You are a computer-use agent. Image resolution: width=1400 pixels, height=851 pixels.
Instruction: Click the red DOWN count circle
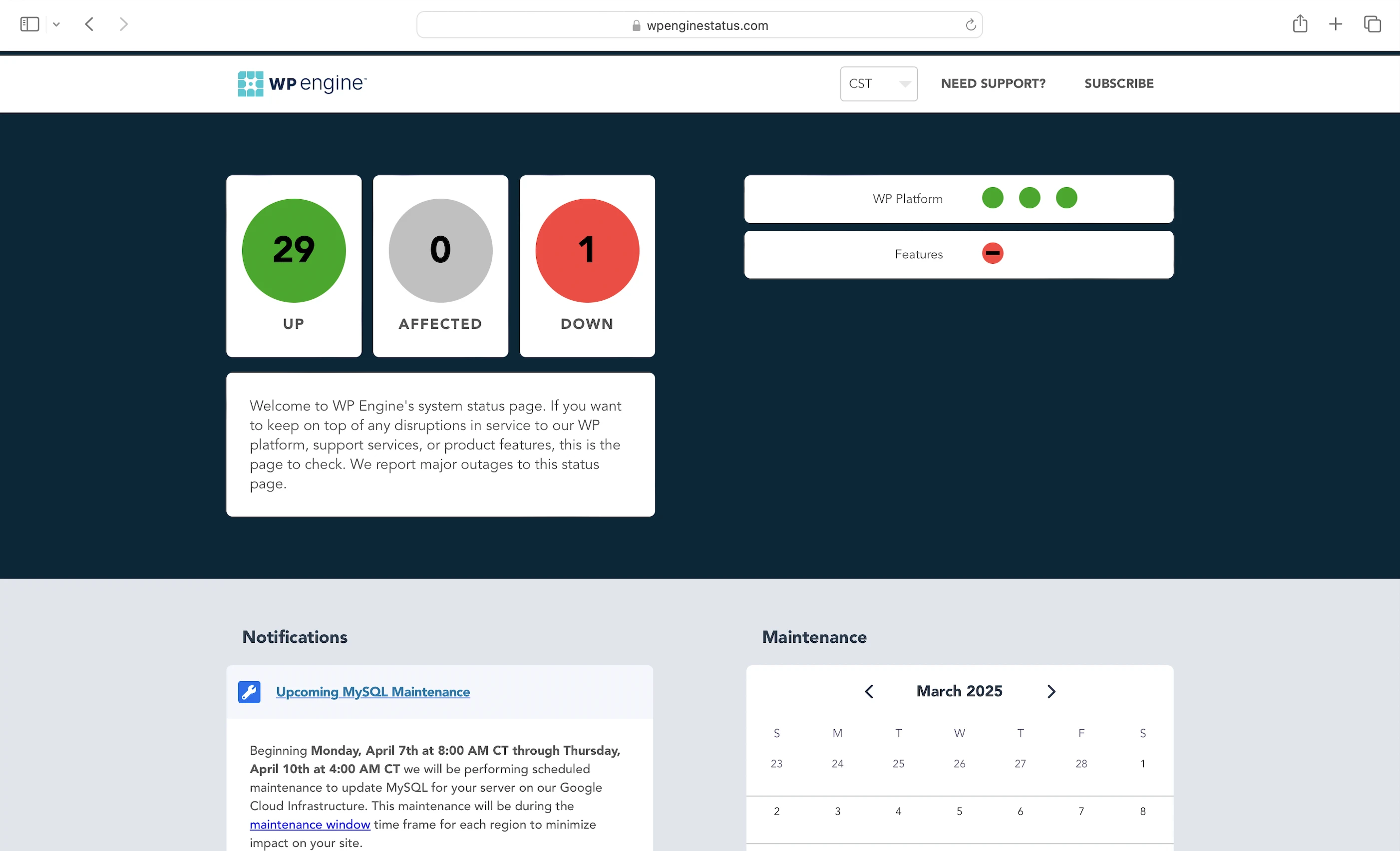tap(587, 251)
